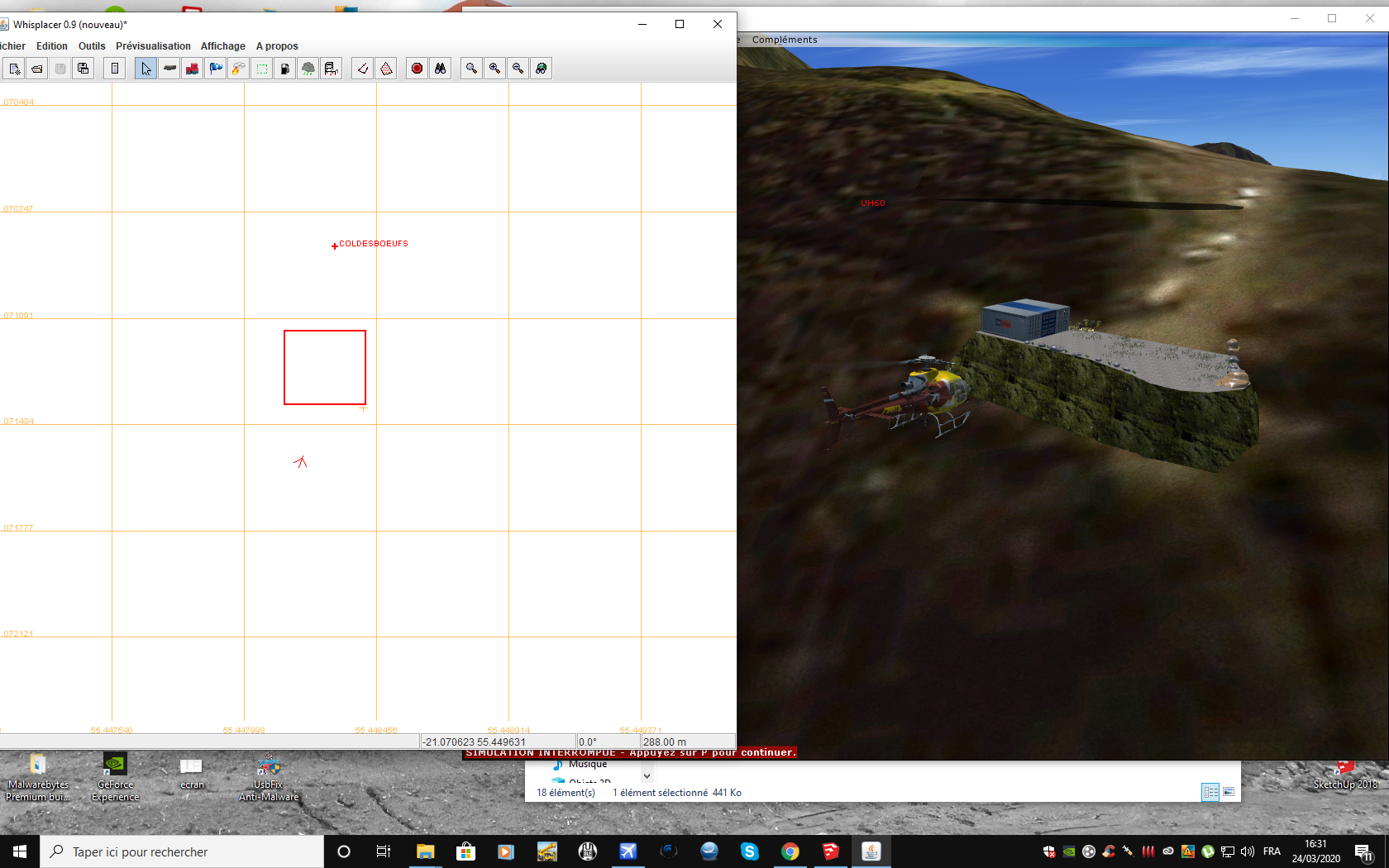Image resolution: width=1389 pixels, height=868 pixels.
Task: Open the Outils menu
Action: (92, 46)
